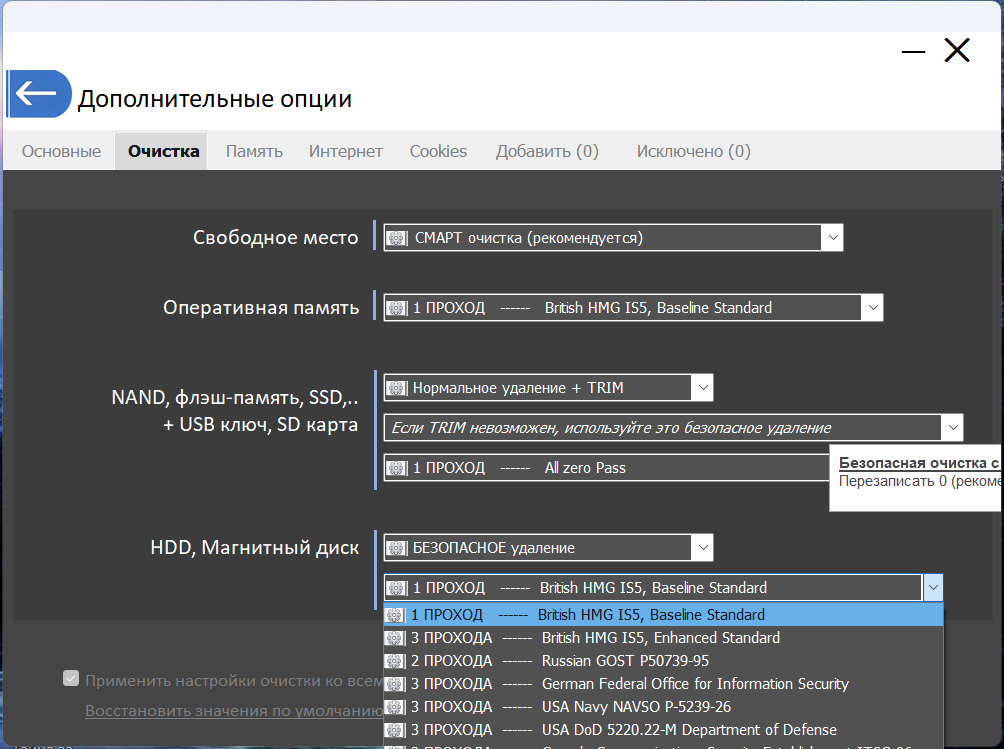Click the blue back arrow button
This screenshot has height=749, width=1004.
(39, 95)
